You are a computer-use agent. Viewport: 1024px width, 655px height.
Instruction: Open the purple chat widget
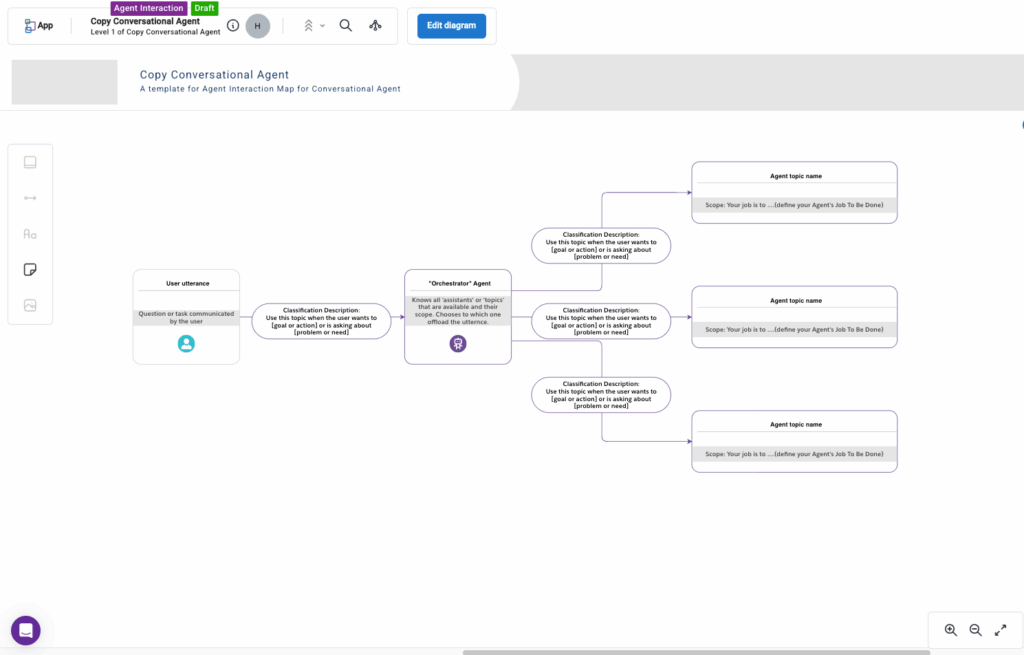pyautogui.click(x=26, y=630)
